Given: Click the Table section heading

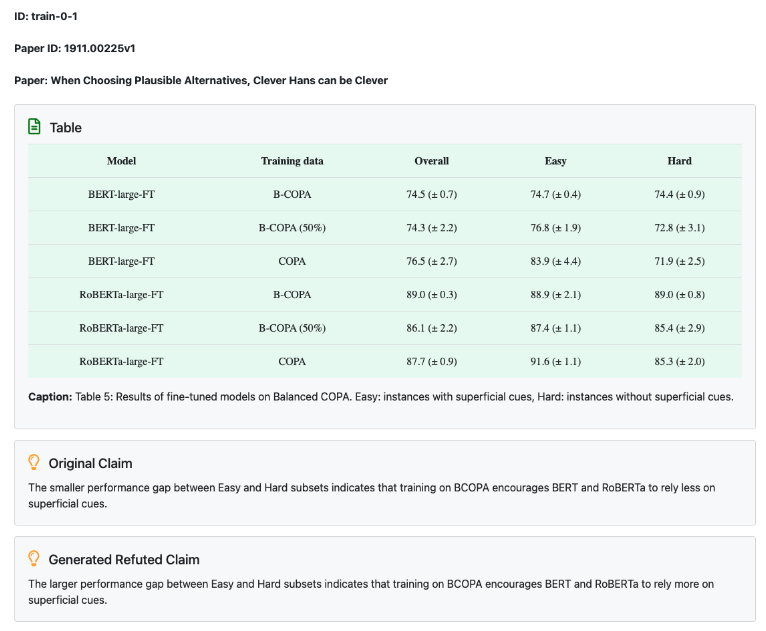Looking at the screenshot, I should [66, 128].
